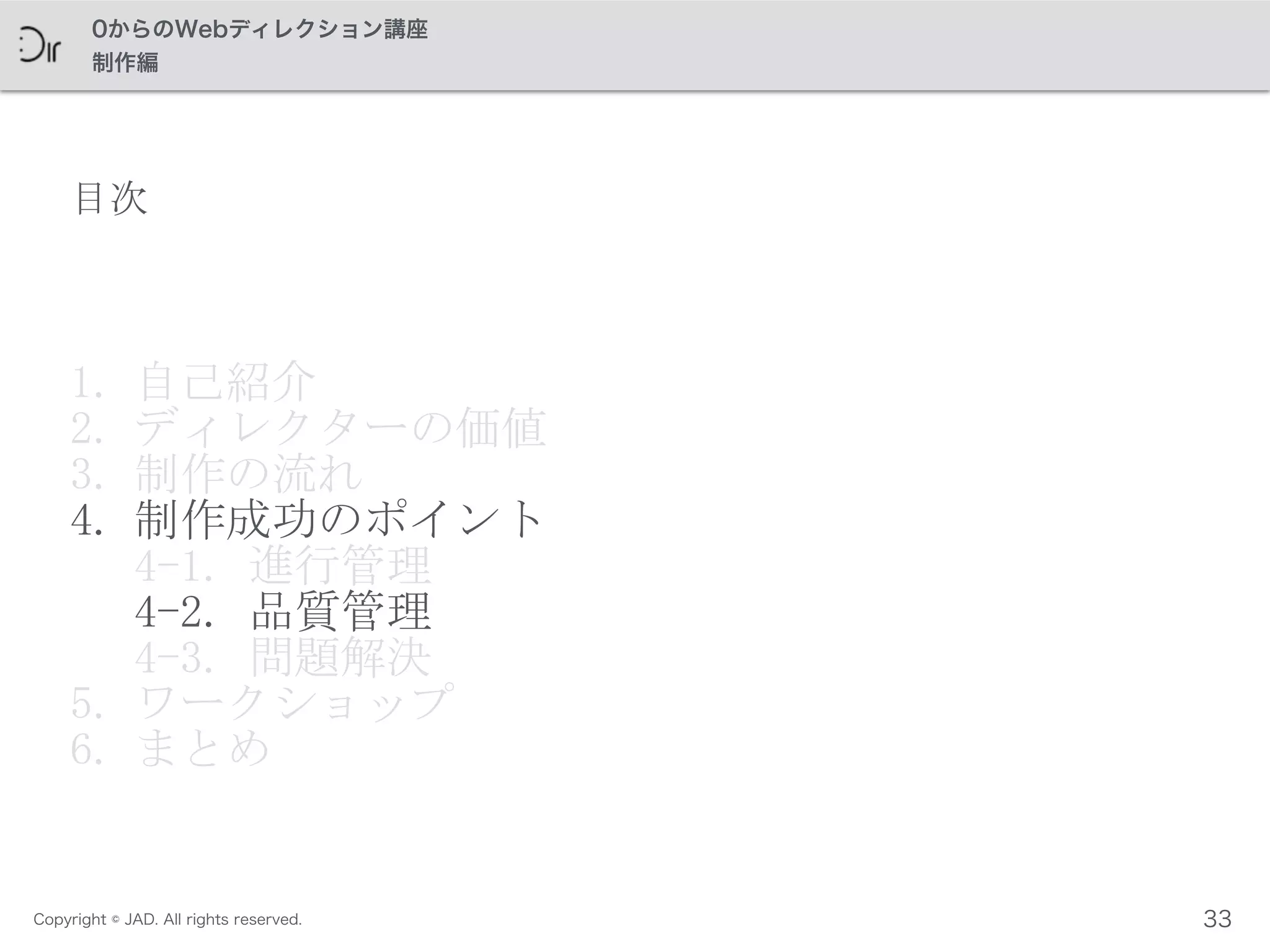Select item 1. 自己紹介
This screenshot has height=952, width=1270.
(x=193, y=382)
